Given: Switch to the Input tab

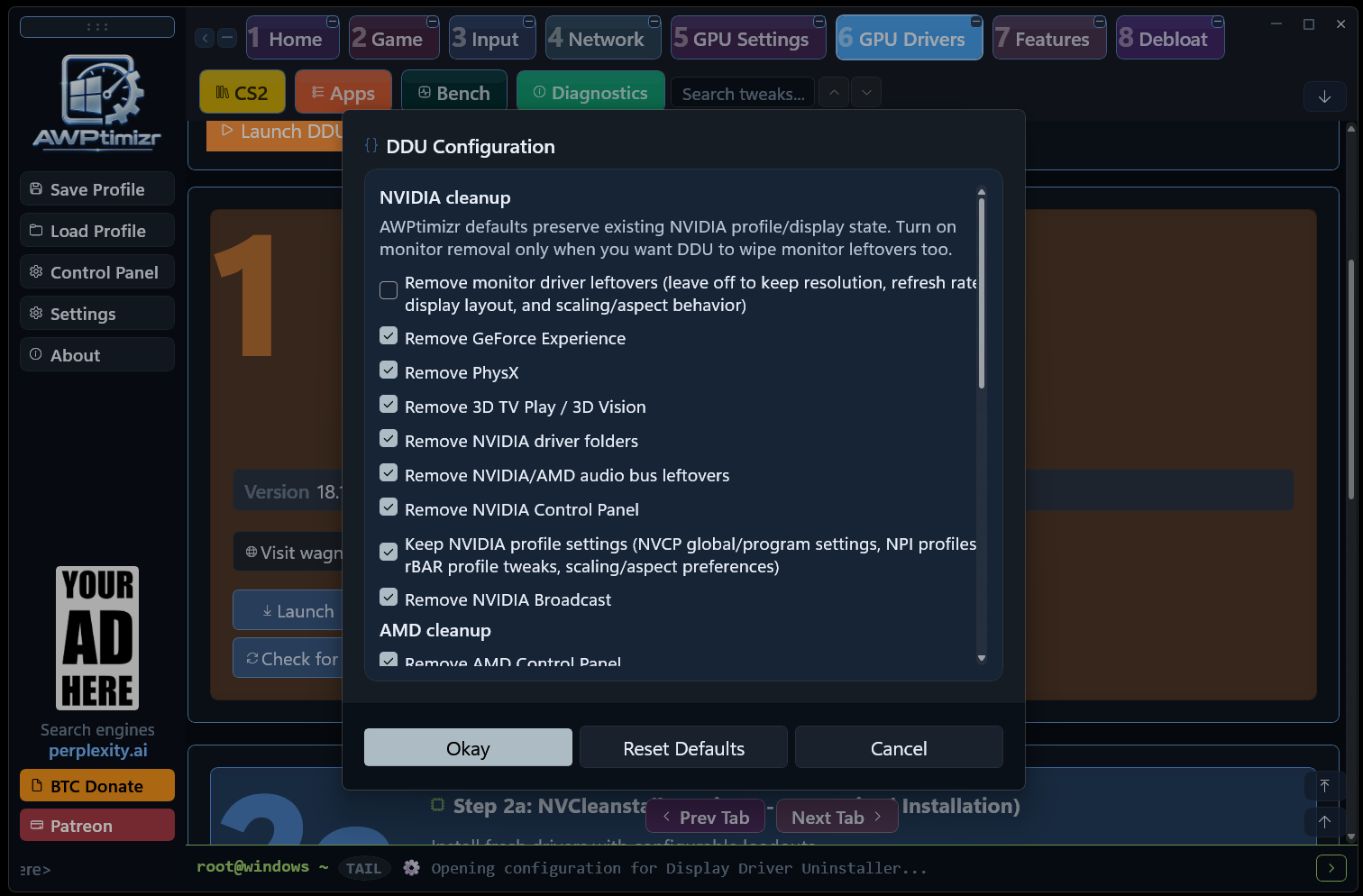Looking at the screenshot, I should coord(492,39).
